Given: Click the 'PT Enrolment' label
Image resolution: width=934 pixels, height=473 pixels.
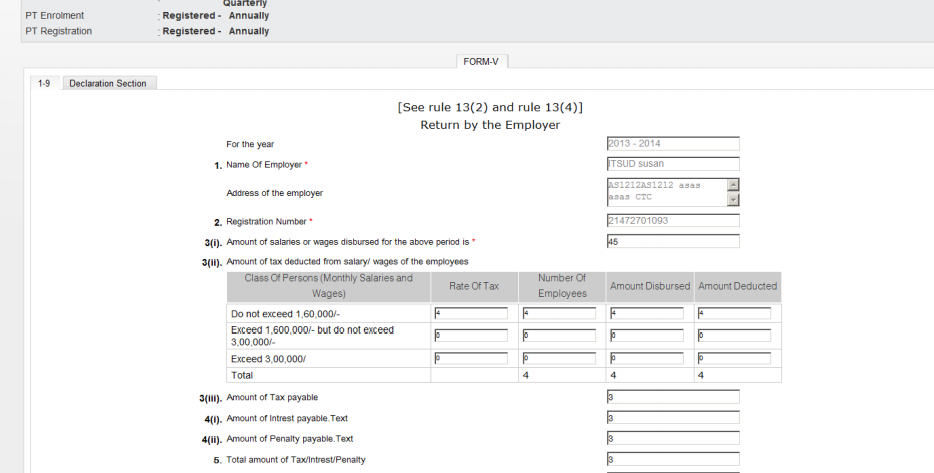Looking at the screenshot, I should pos(55,15).
